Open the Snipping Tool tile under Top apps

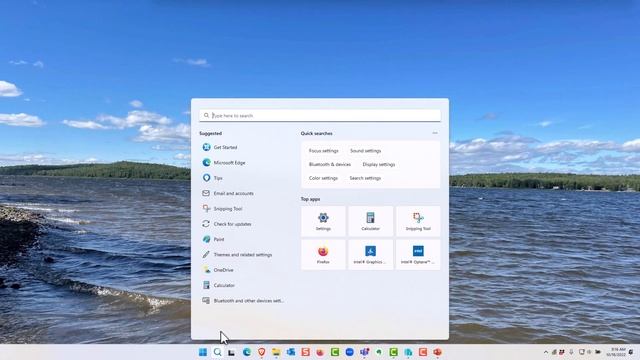[418, 221]
